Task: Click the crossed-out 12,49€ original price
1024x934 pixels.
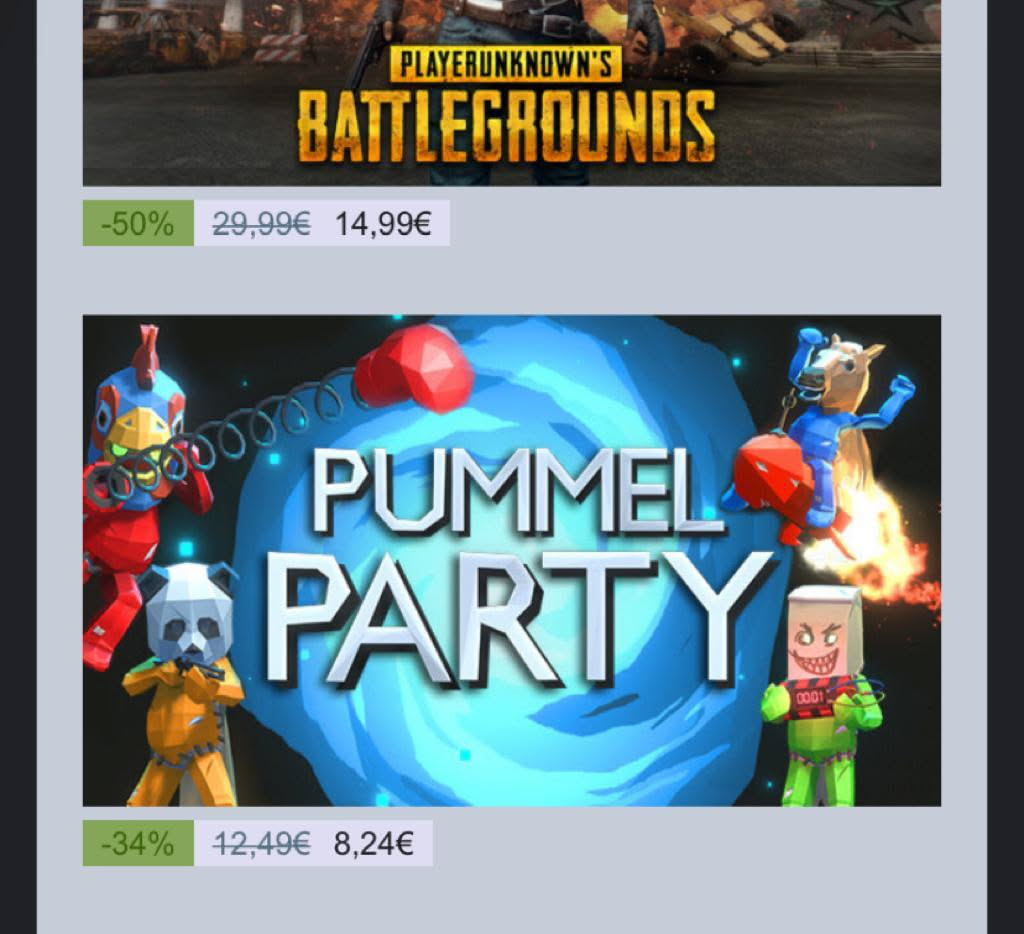Action: [x=261, y=845]
